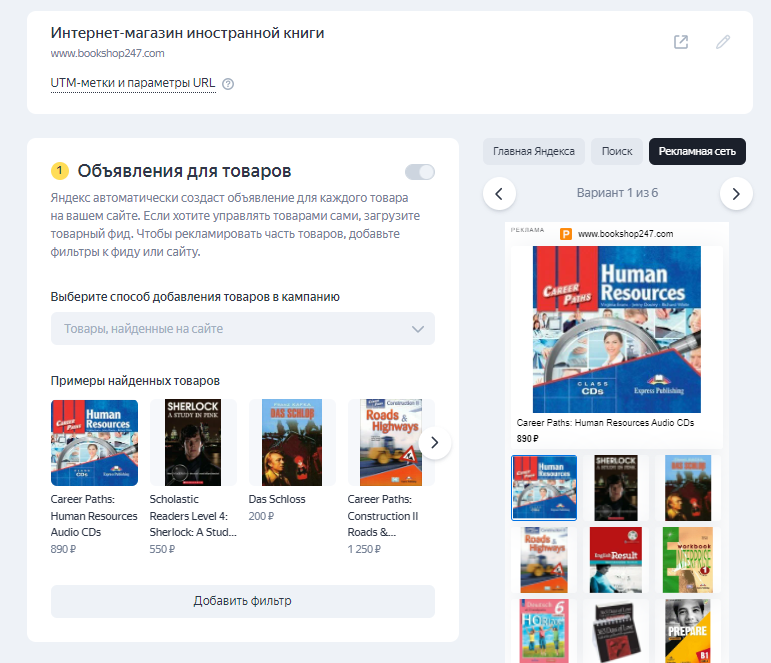
Task: Switch to Главная Яндекса tab
Action: click(x=534, y=151)
